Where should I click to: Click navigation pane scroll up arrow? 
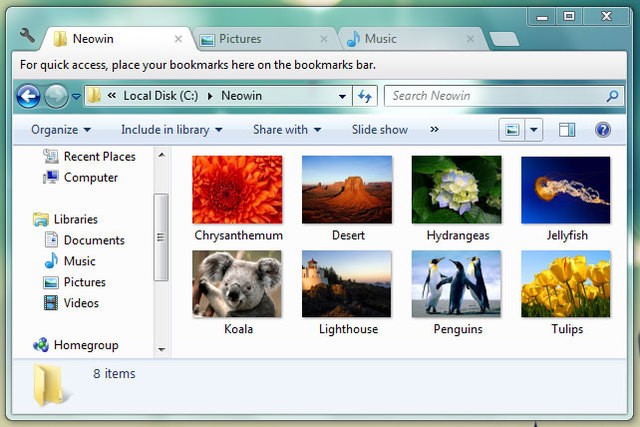(162, 155)
